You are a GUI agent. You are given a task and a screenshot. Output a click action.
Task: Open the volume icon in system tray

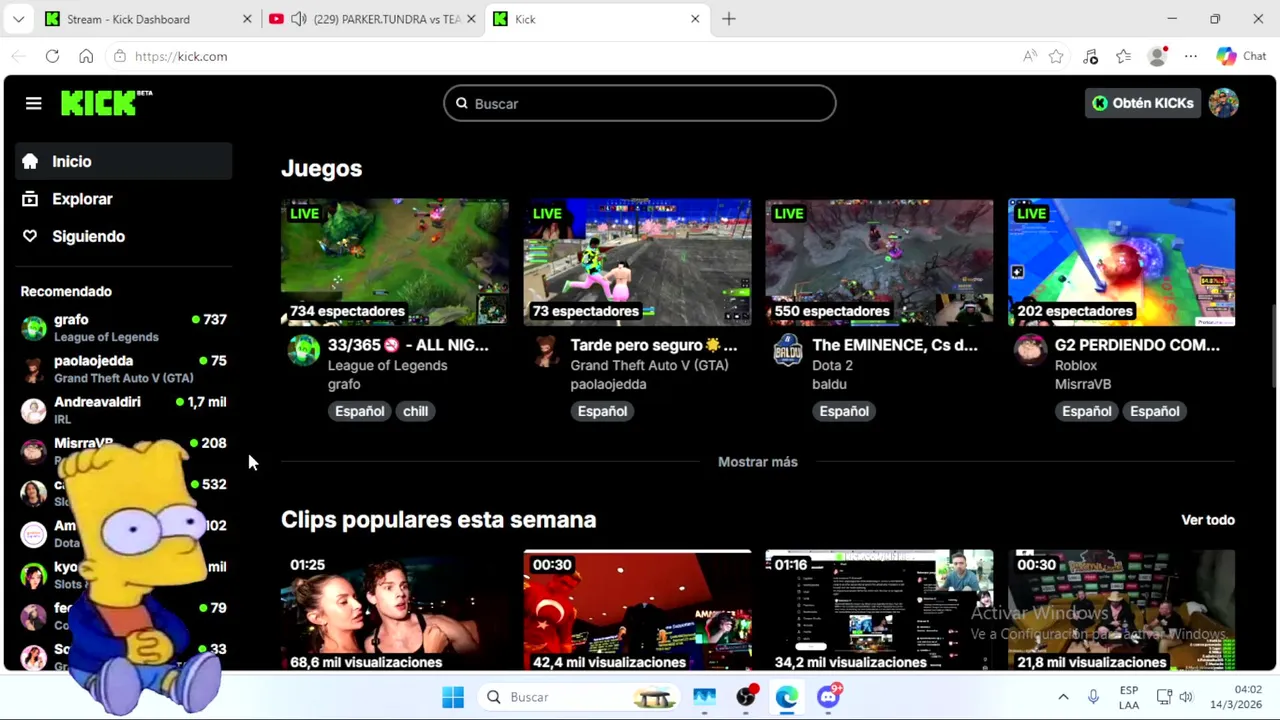(x=1186, y=697)
